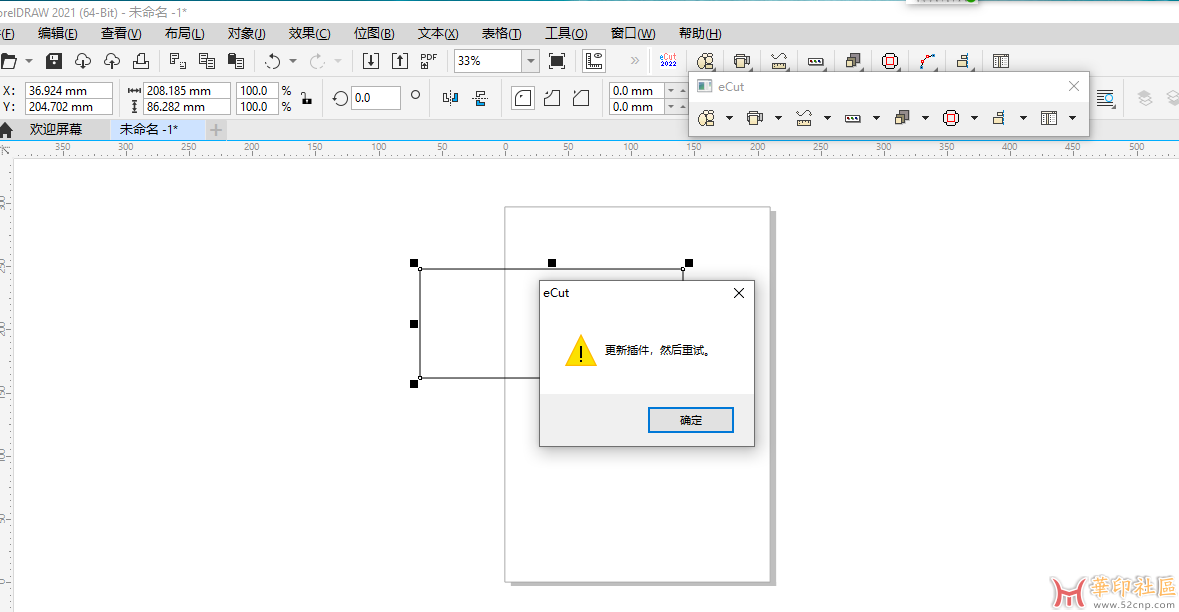
Task: Click the full-screen preview icon
Action: [557, 61]
